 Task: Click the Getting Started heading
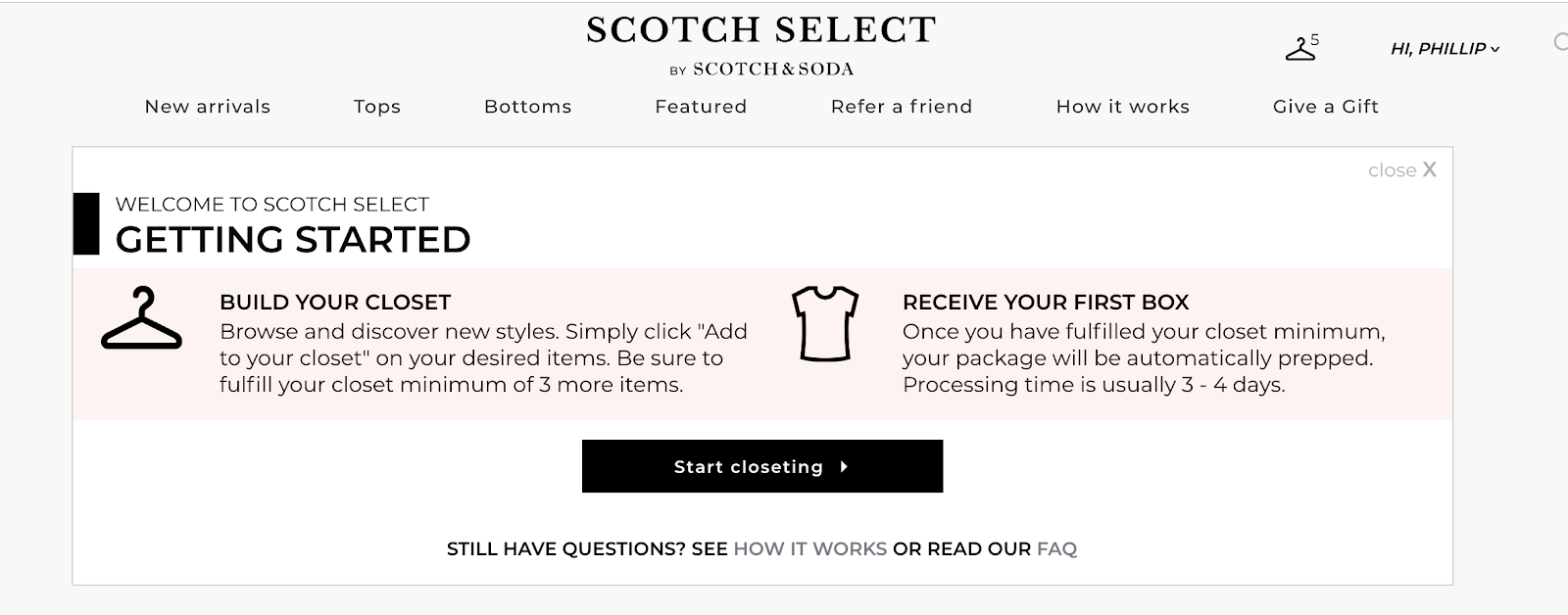(293, 240)
